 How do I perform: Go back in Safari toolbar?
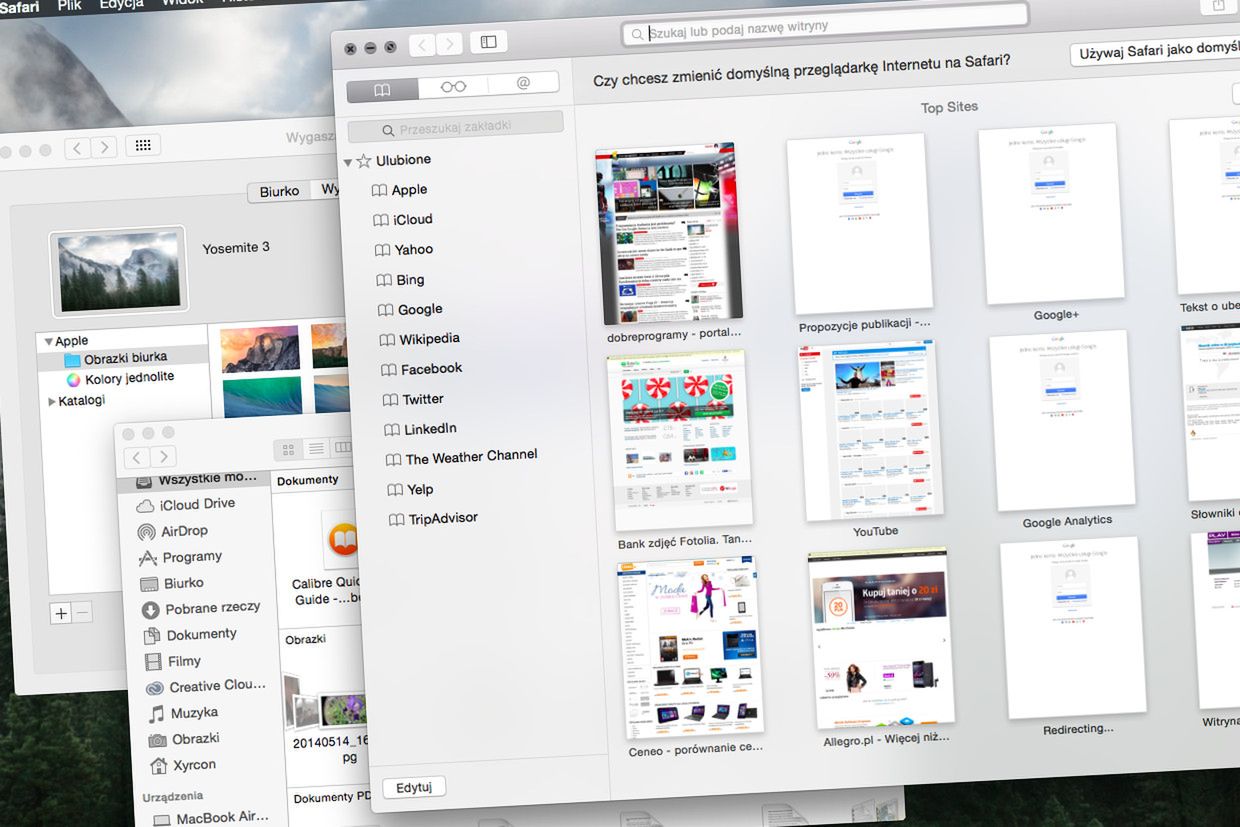tap(421, 44)
